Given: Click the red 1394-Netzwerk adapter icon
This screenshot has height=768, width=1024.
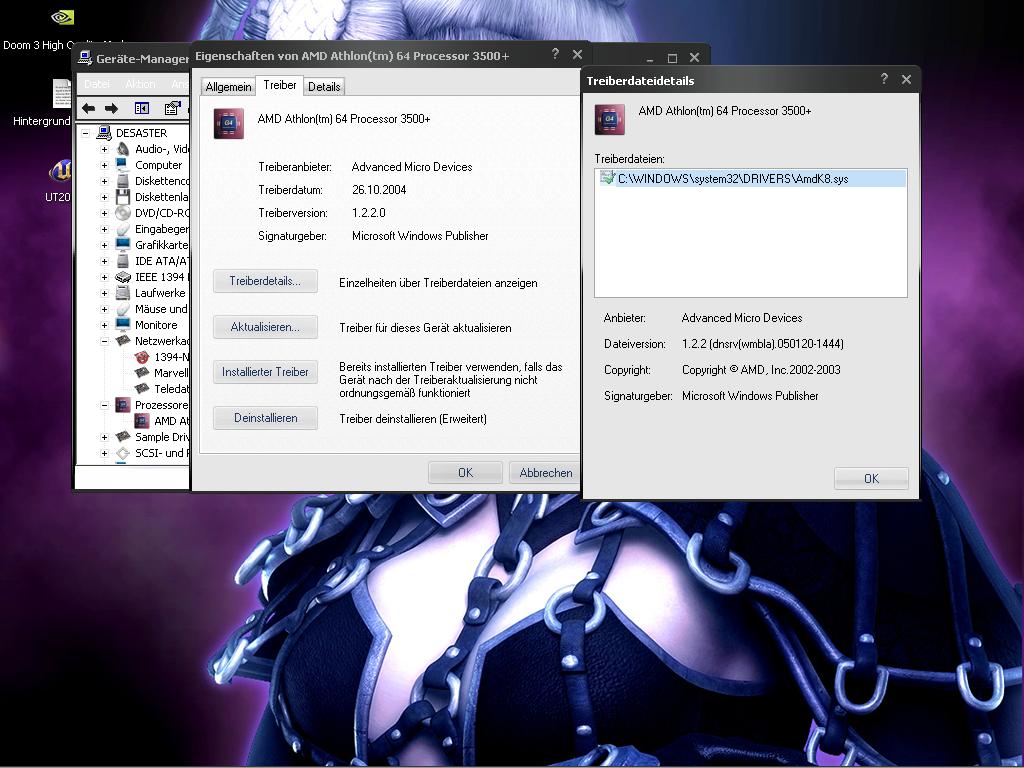Looking at the screenshot, I should click(x=142, y=357).
